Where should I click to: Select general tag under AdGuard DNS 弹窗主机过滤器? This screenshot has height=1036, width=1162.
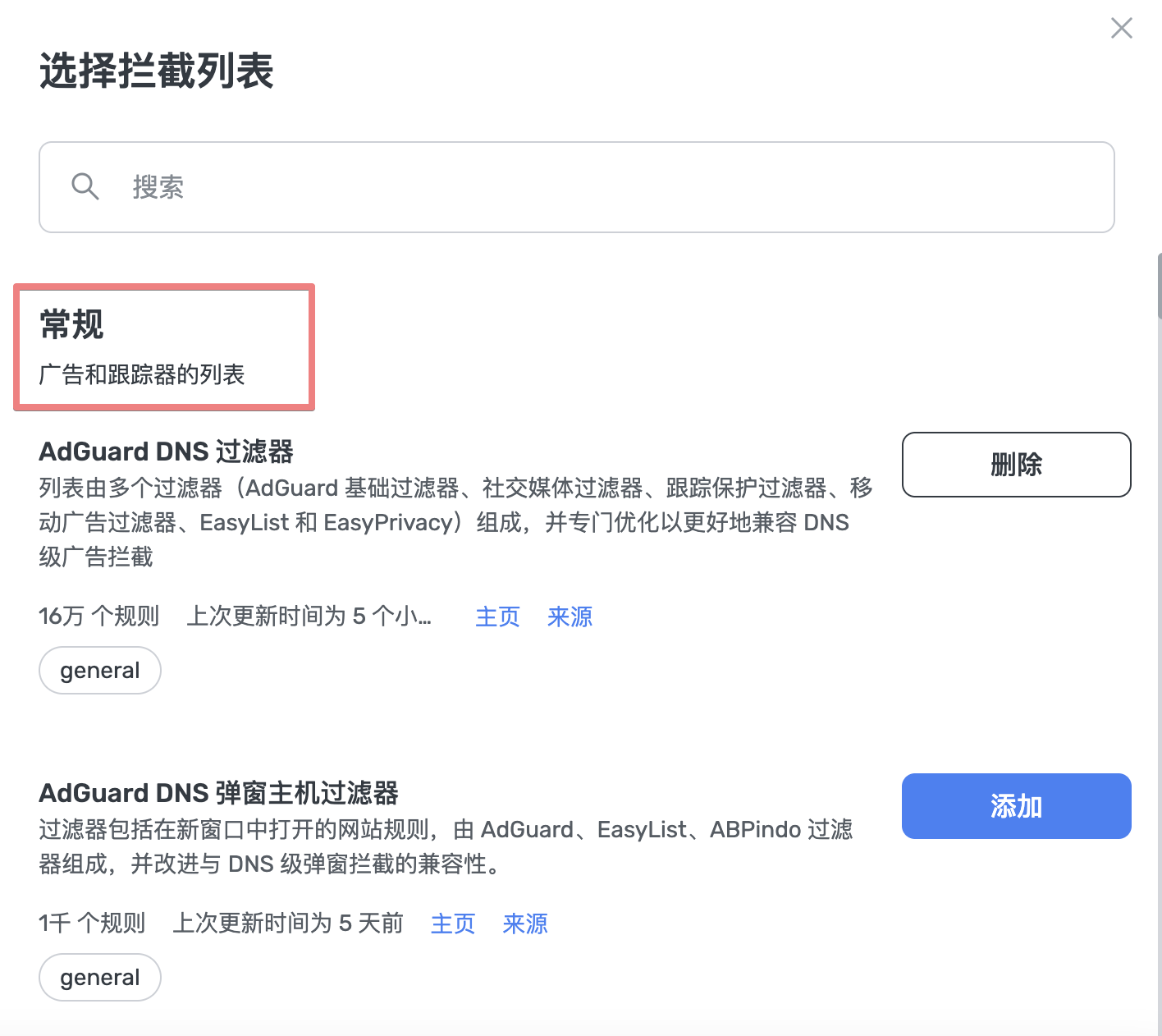point(100,978)
